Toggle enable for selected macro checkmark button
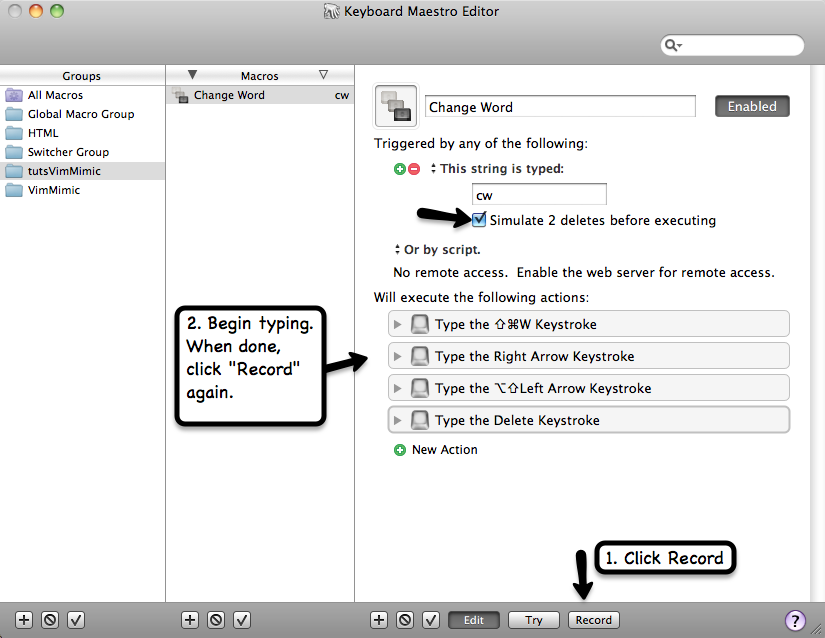Image resolution: width=825 pixels, height=638 pixels. pyautogui.click(x=242, y=620)
